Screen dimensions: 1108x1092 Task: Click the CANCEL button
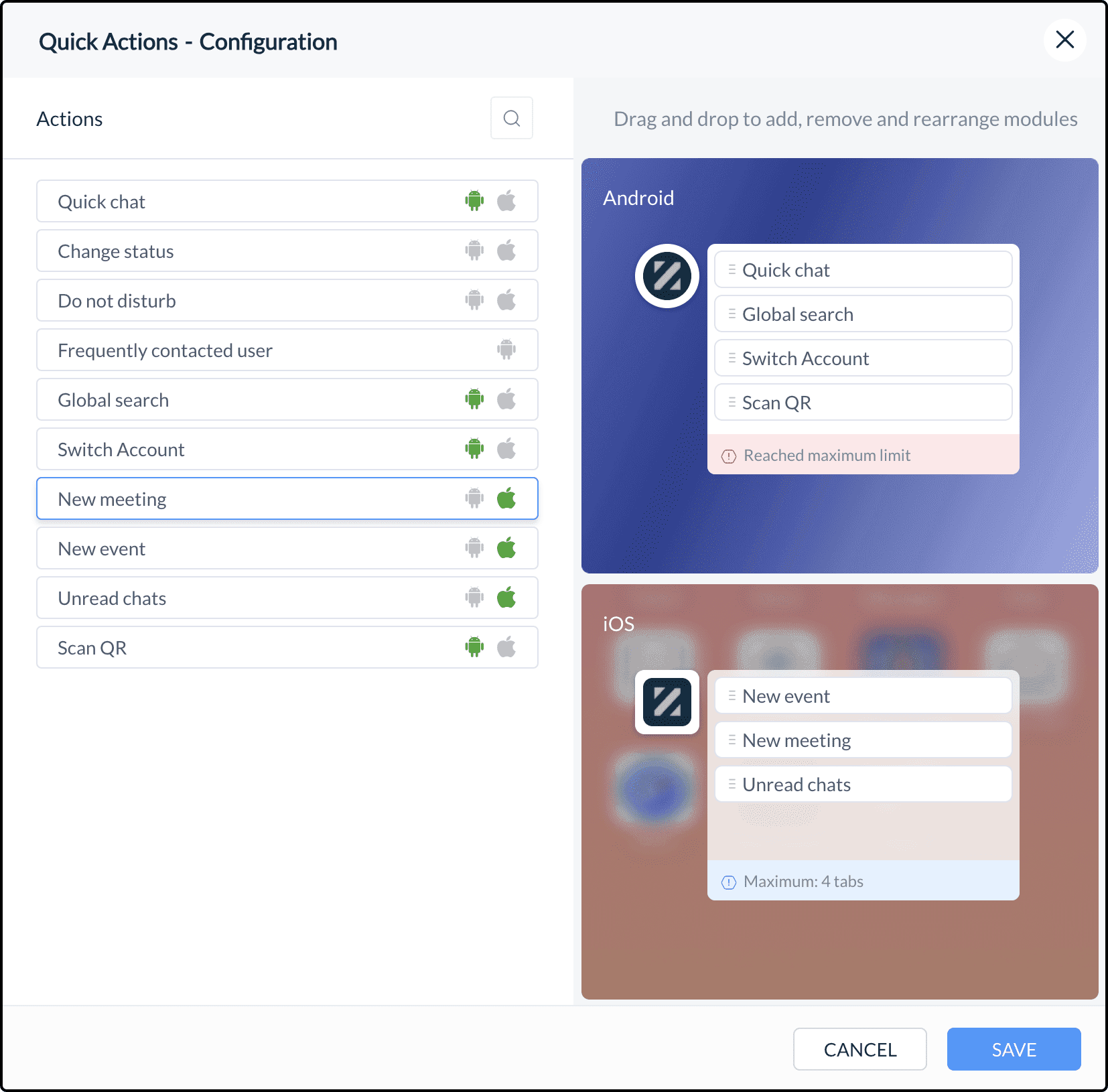click(860, 1049)
